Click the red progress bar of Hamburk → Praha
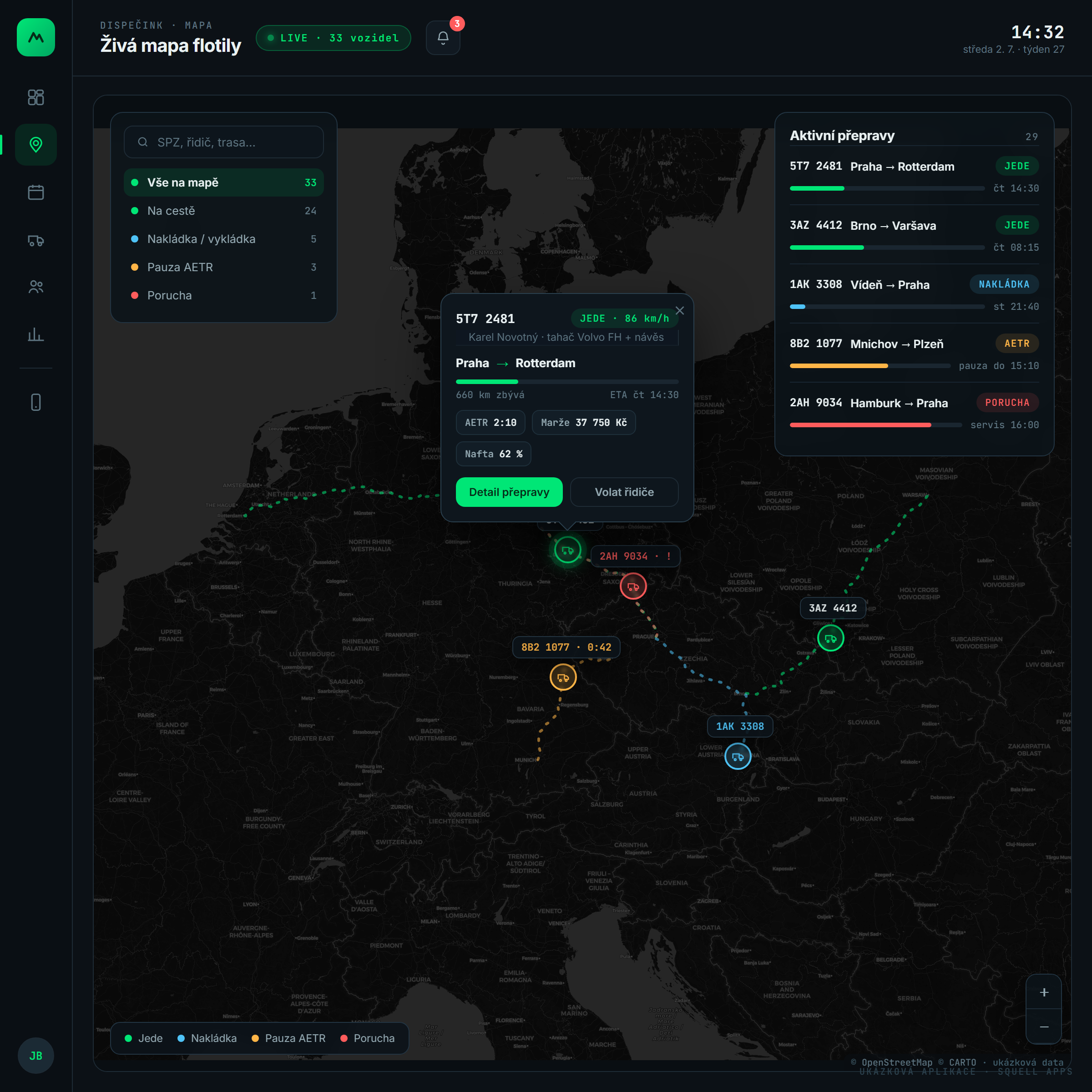The width and height of the screenshot is (1092, 1092). (875, 425)
